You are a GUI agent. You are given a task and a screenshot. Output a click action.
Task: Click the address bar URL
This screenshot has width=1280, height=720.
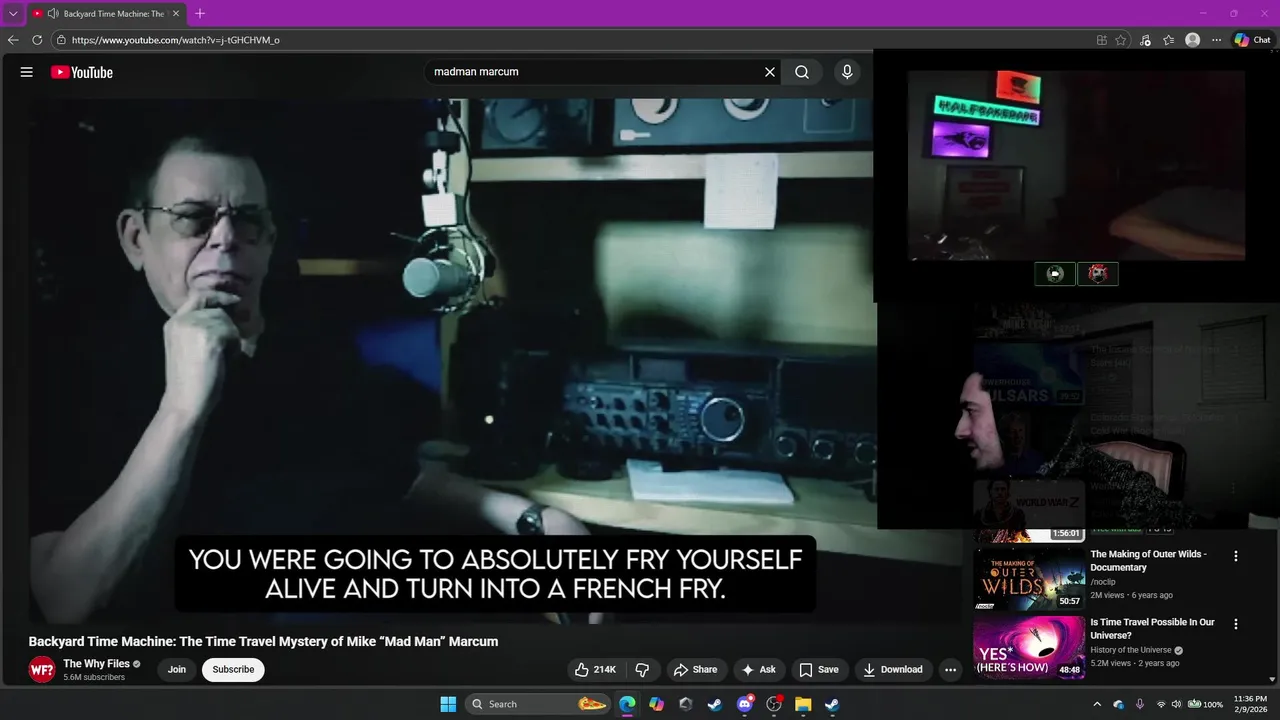click(x=176, y=40)
